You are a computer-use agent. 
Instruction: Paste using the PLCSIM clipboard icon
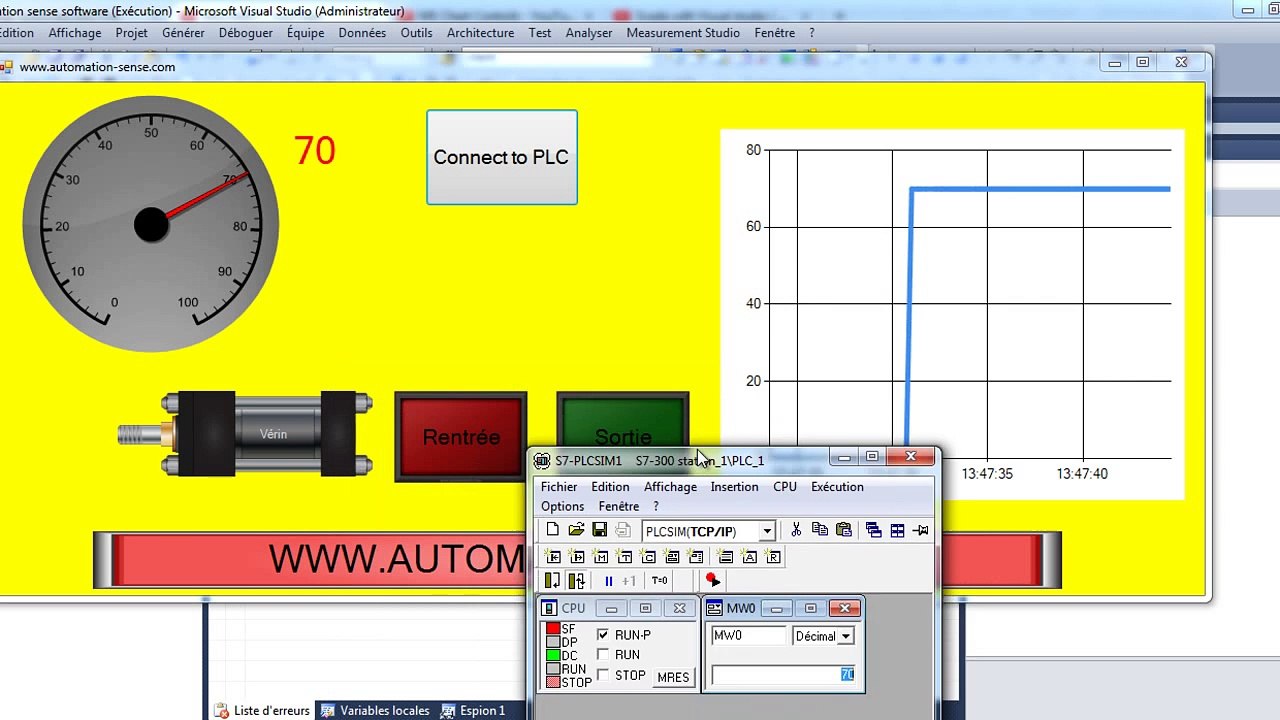[844, 530]
